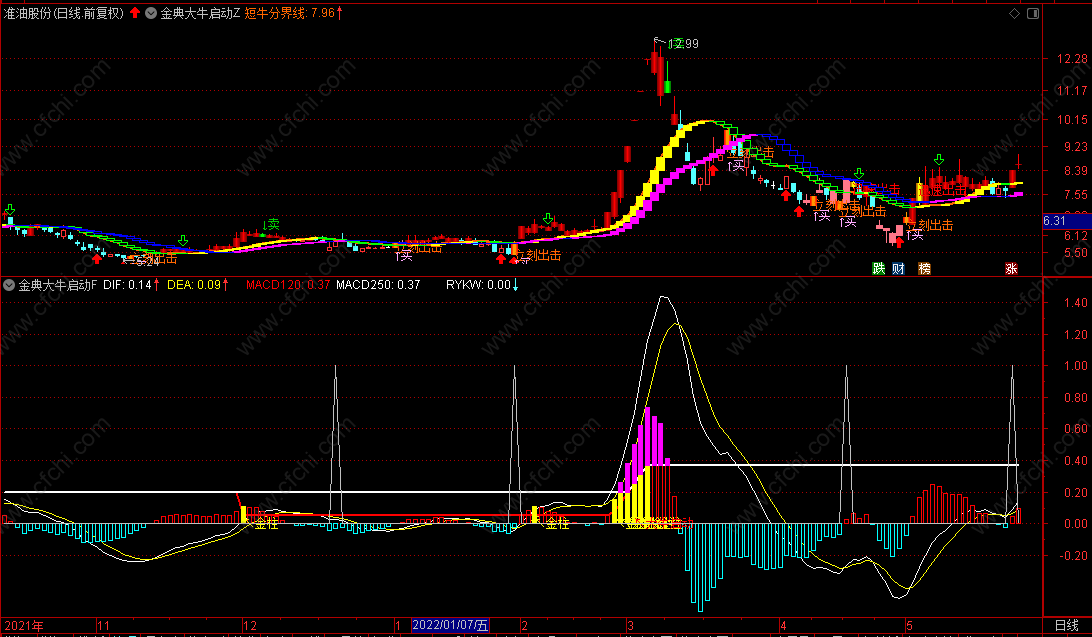Click the 2022/01/07/五 date marker
Viewport: 1092px width, 637px height.
450,625
